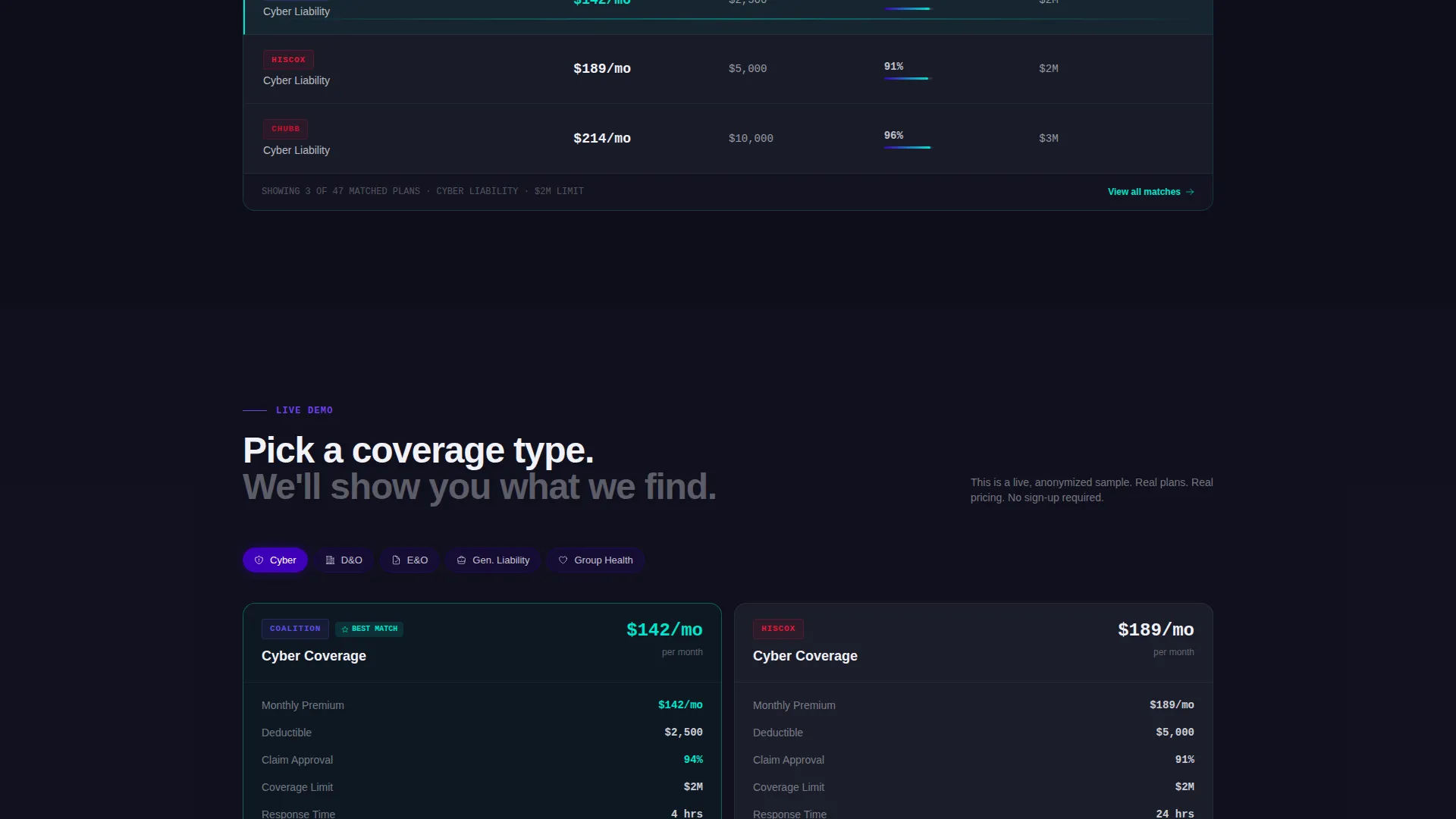This screenshot has height=819, width=1456.
Task: Click the arrow icon beside View all matches
Action: [1190, 192]
